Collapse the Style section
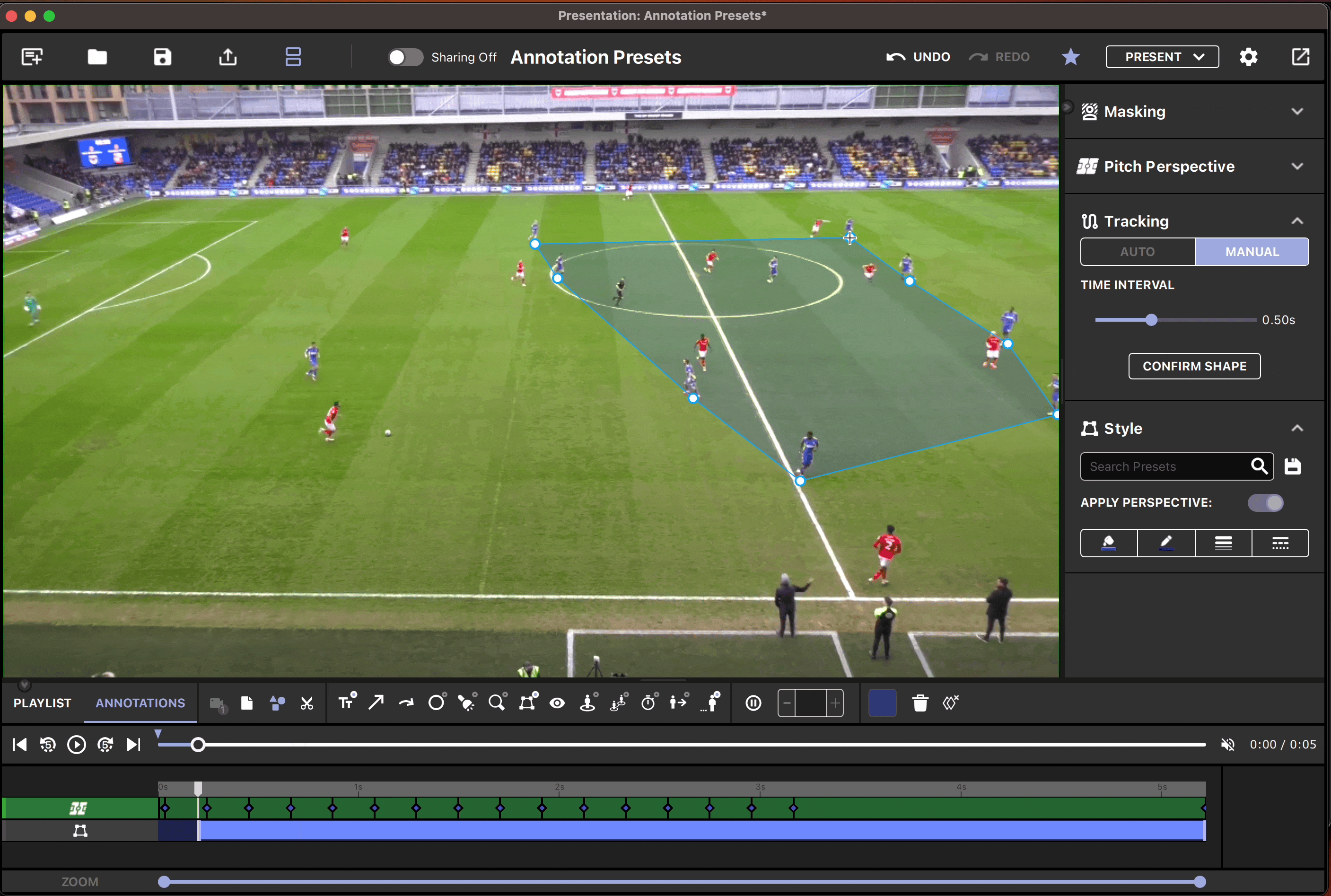The height and width of the screenshot is (896, 1331). 1297,428
